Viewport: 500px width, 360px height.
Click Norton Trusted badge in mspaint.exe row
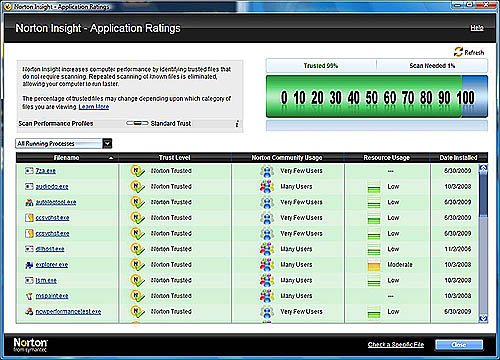tap(137, 296)
